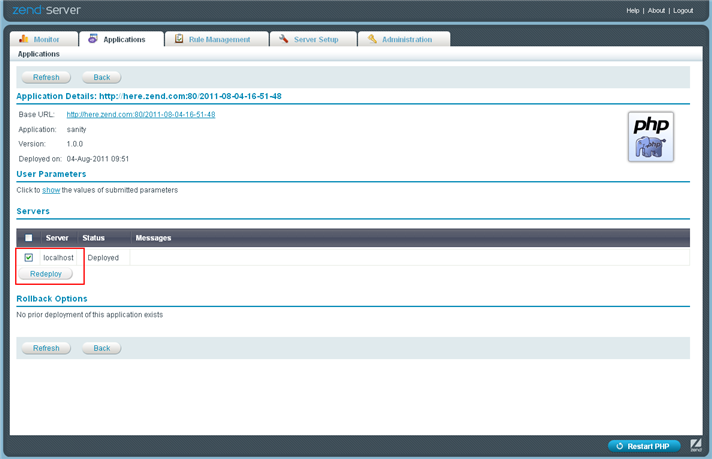Click the Server Setup wrench icon
712x459 pixels.
pyautogui.click(x=284, y=39)
